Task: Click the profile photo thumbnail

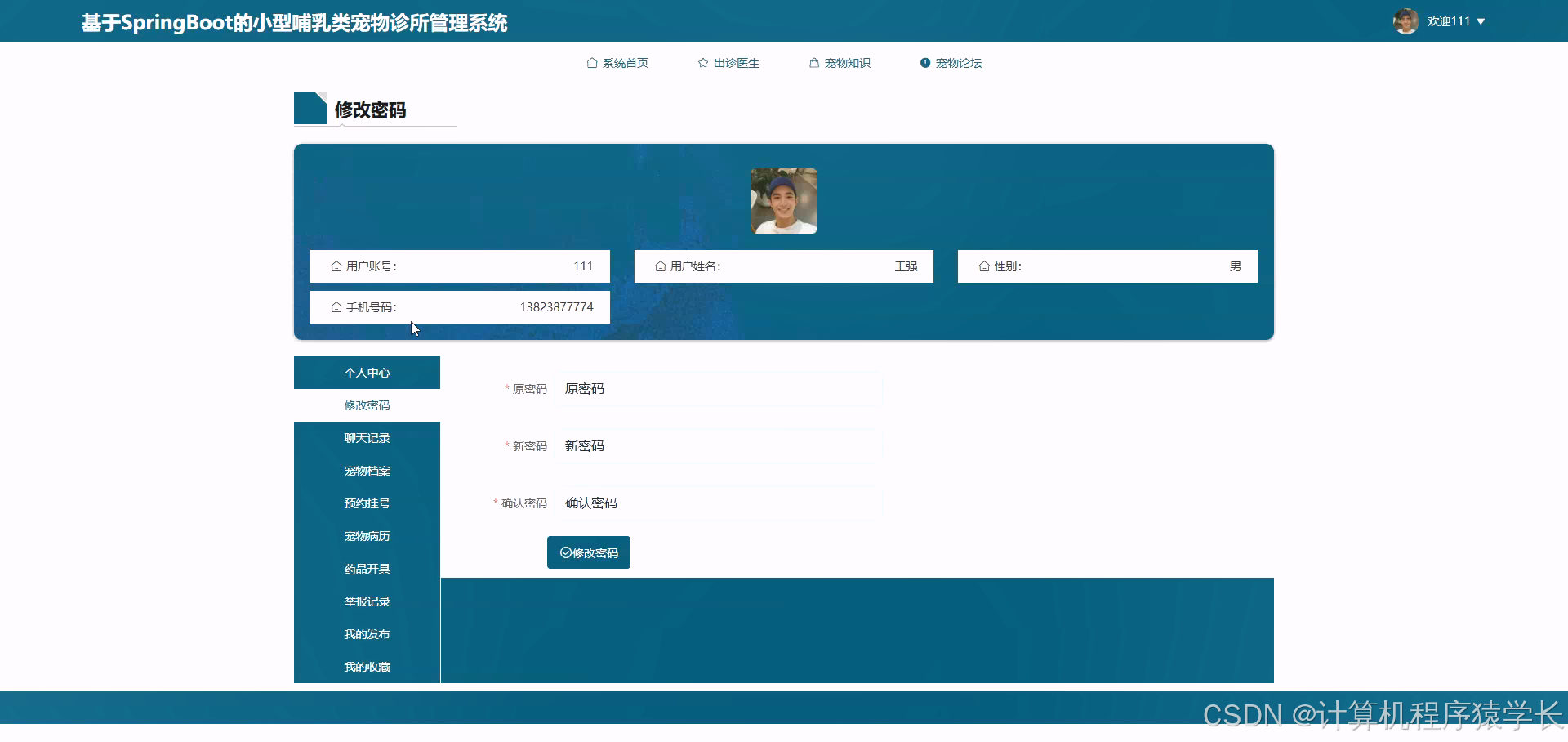Action: (x=783, y=201)
